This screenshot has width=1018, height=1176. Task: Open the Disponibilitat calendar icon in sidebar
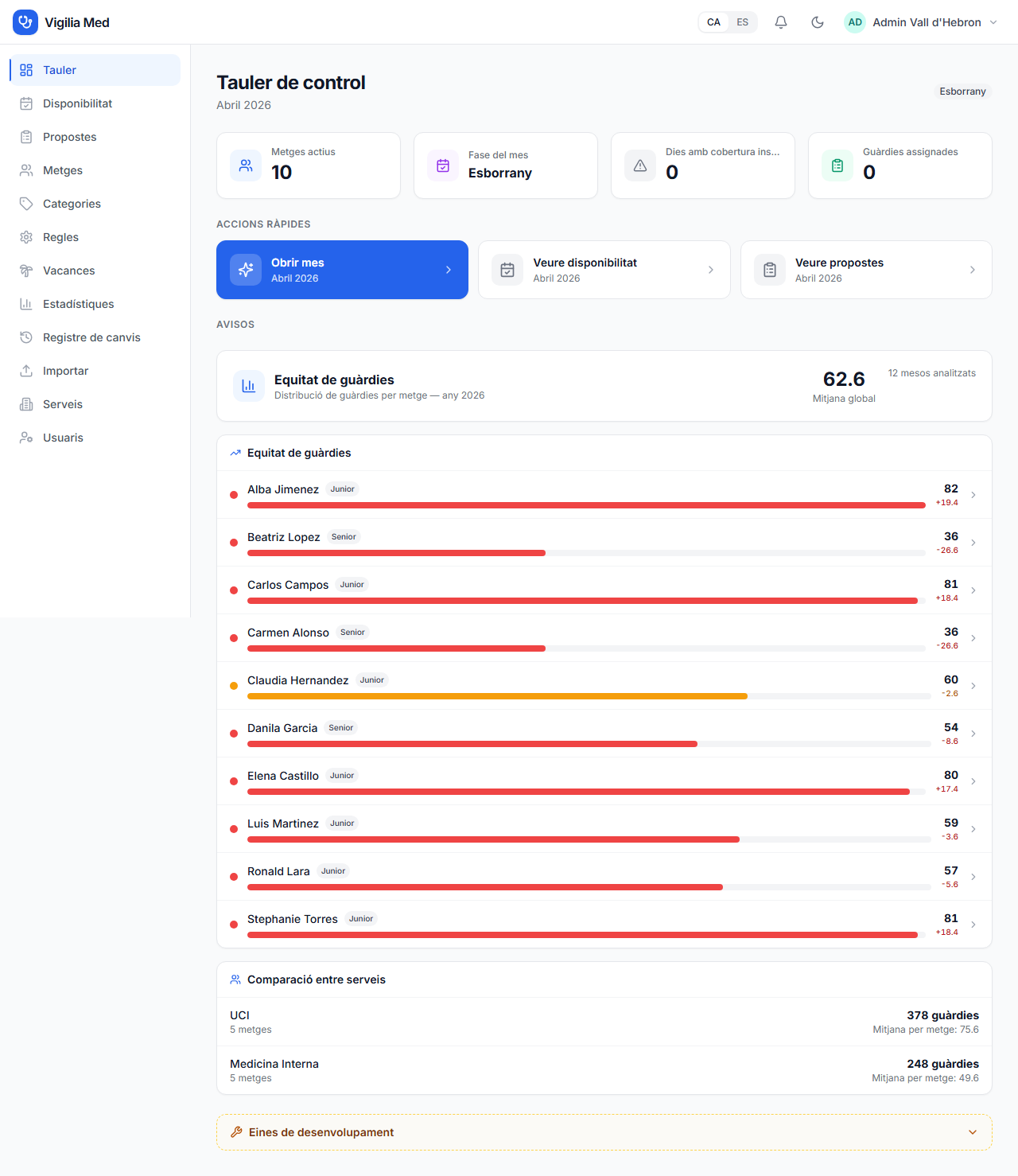[26, 103]
